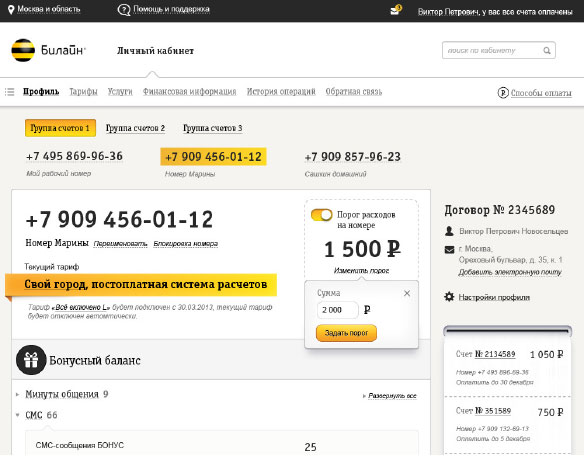Click the ruble icon next to Способы оплаты

point(503,92)
